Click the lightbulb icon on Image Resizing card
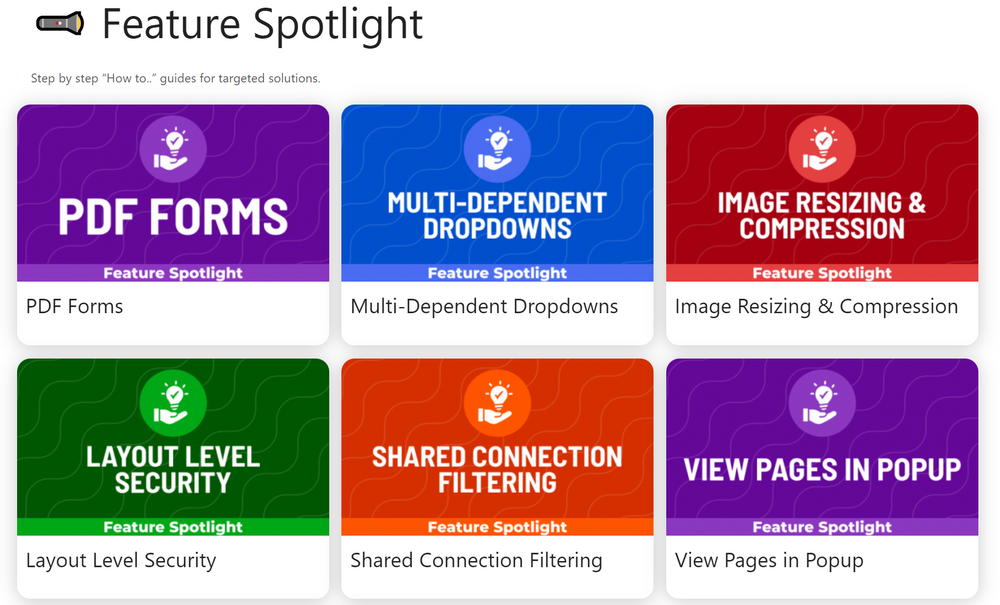The height and width of the screenshot is (605, 1000). point(821,149)
